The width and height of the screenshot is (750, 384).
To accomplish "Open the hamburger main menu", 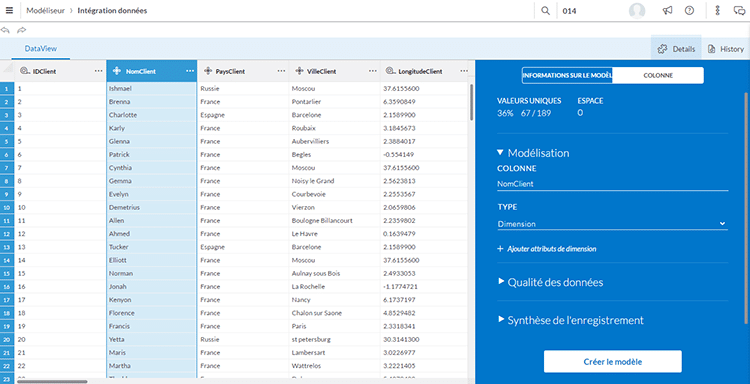I will (x=9, y=11).
